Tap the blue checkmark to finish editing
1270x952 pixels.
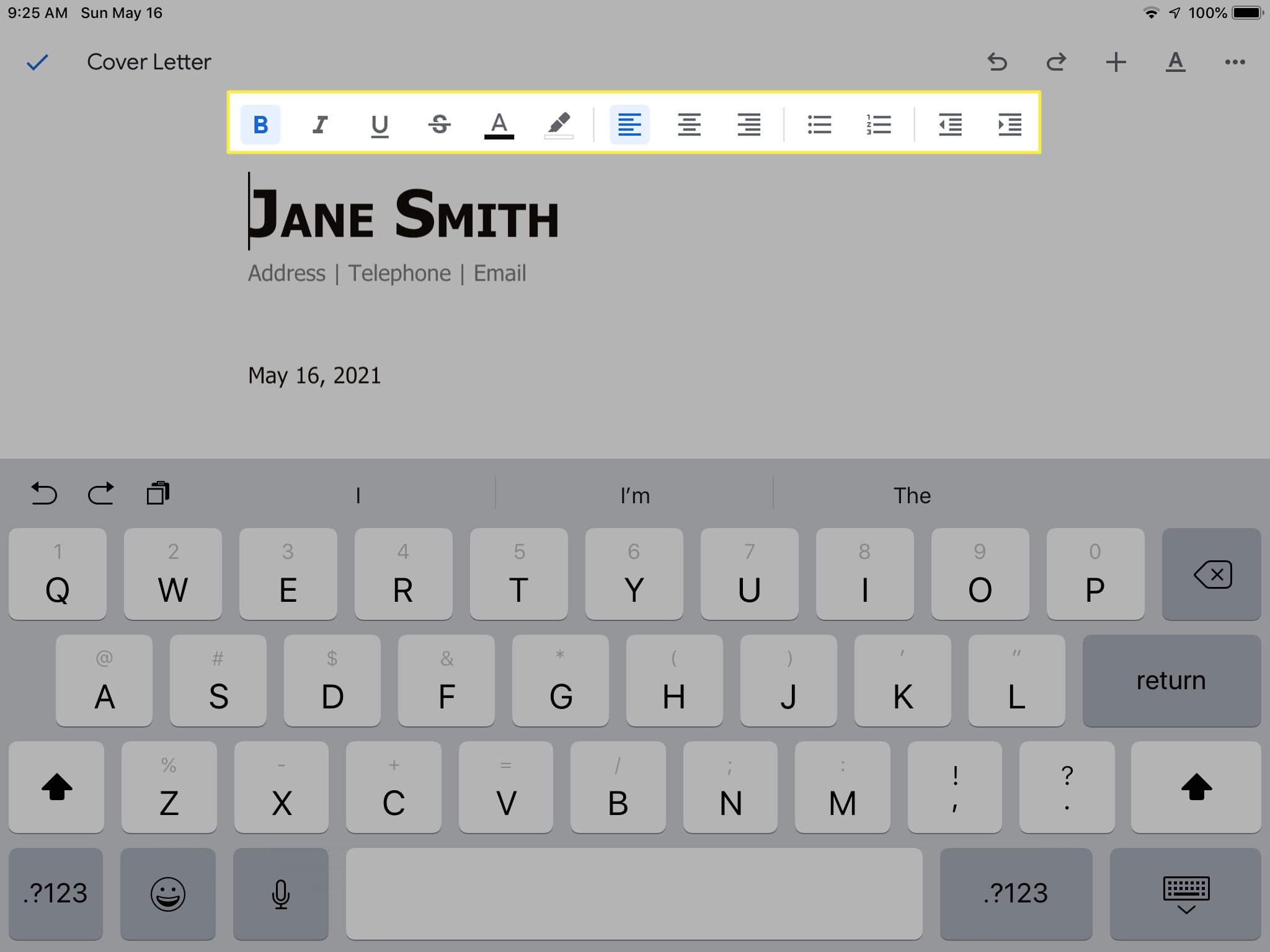37,62
